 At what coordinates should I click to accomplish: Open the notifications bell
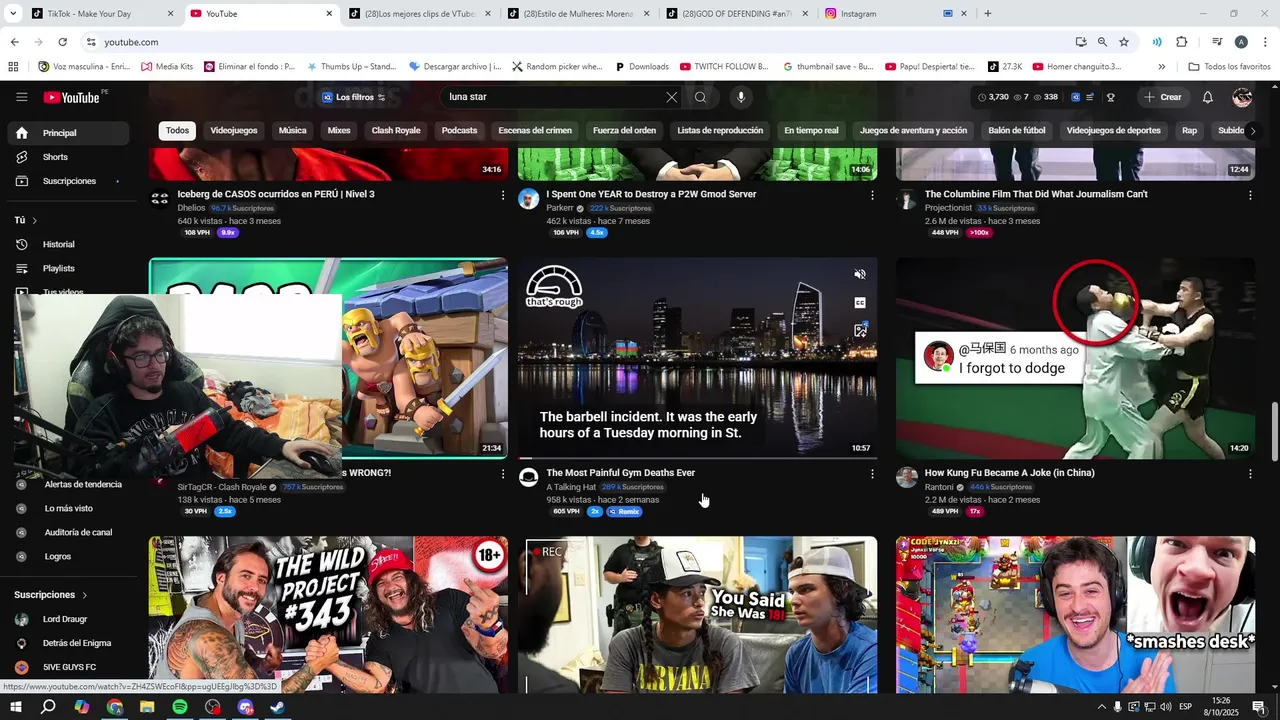(1208, 97)
